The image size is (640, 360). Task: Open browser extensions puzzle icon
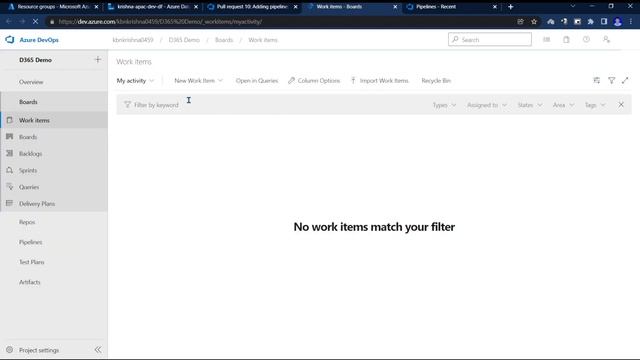[591, 22]
